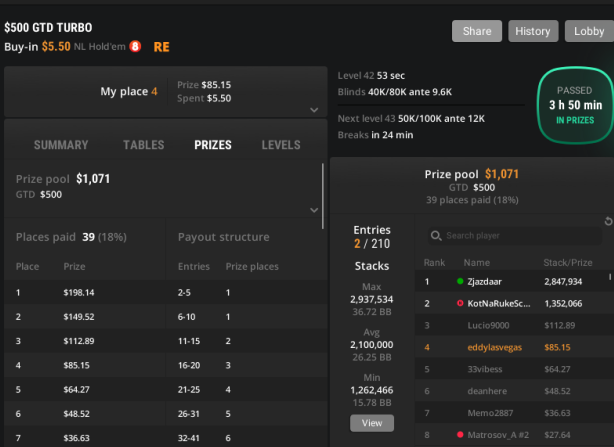This screenshot has width=614, height=447.
Task: Open the TABLES tab
Action: pos(144,145)
